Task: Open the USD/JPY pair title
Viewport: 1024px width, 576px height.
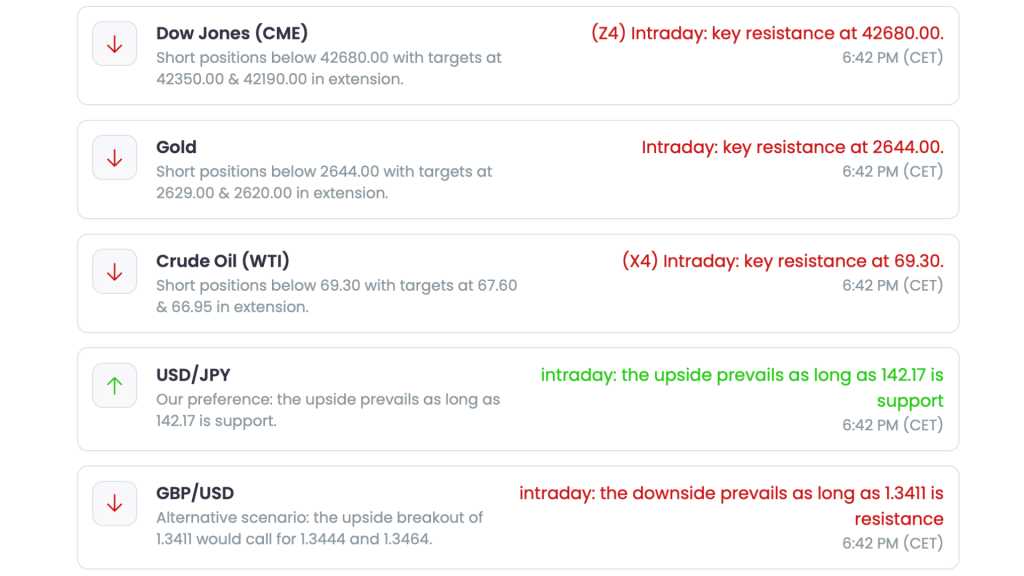Action: (193, 375)
